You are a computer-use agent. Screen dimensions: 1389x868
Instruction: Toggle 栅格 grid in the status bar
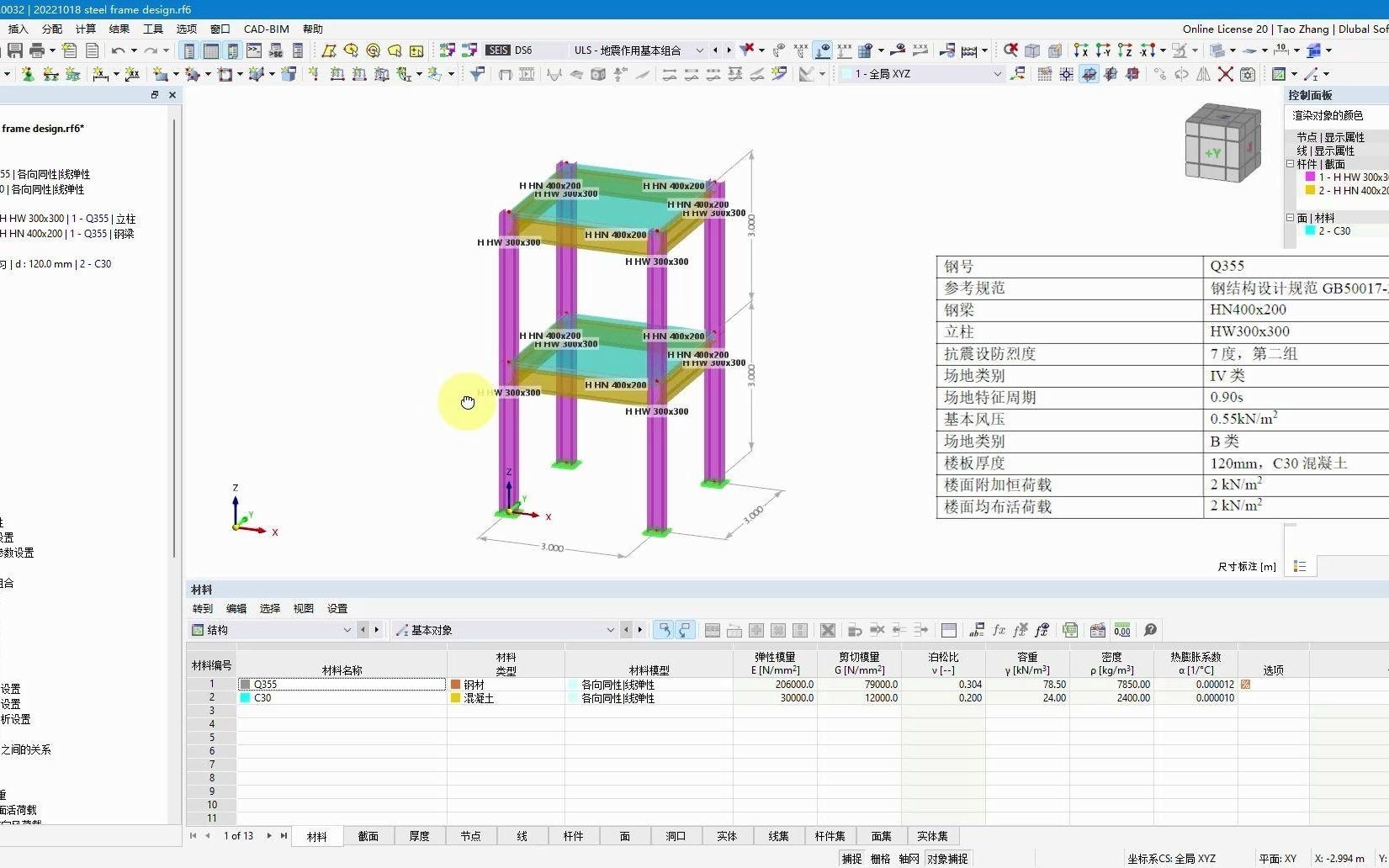[x=880, y=859]
